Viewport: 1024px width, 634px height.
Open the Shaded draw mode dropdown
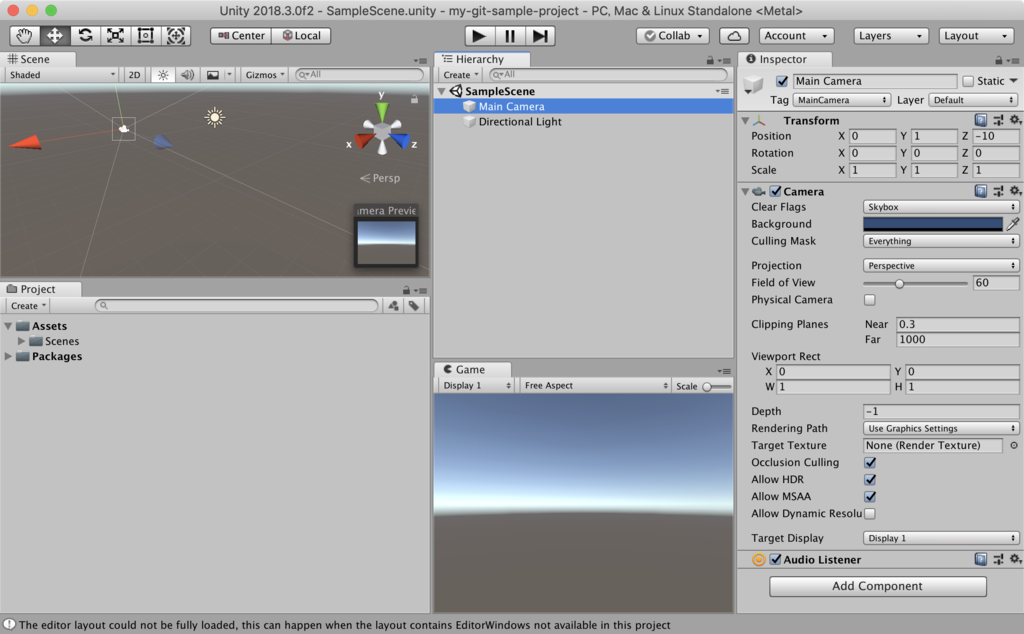pyautogui.click(x=61, y=75)
